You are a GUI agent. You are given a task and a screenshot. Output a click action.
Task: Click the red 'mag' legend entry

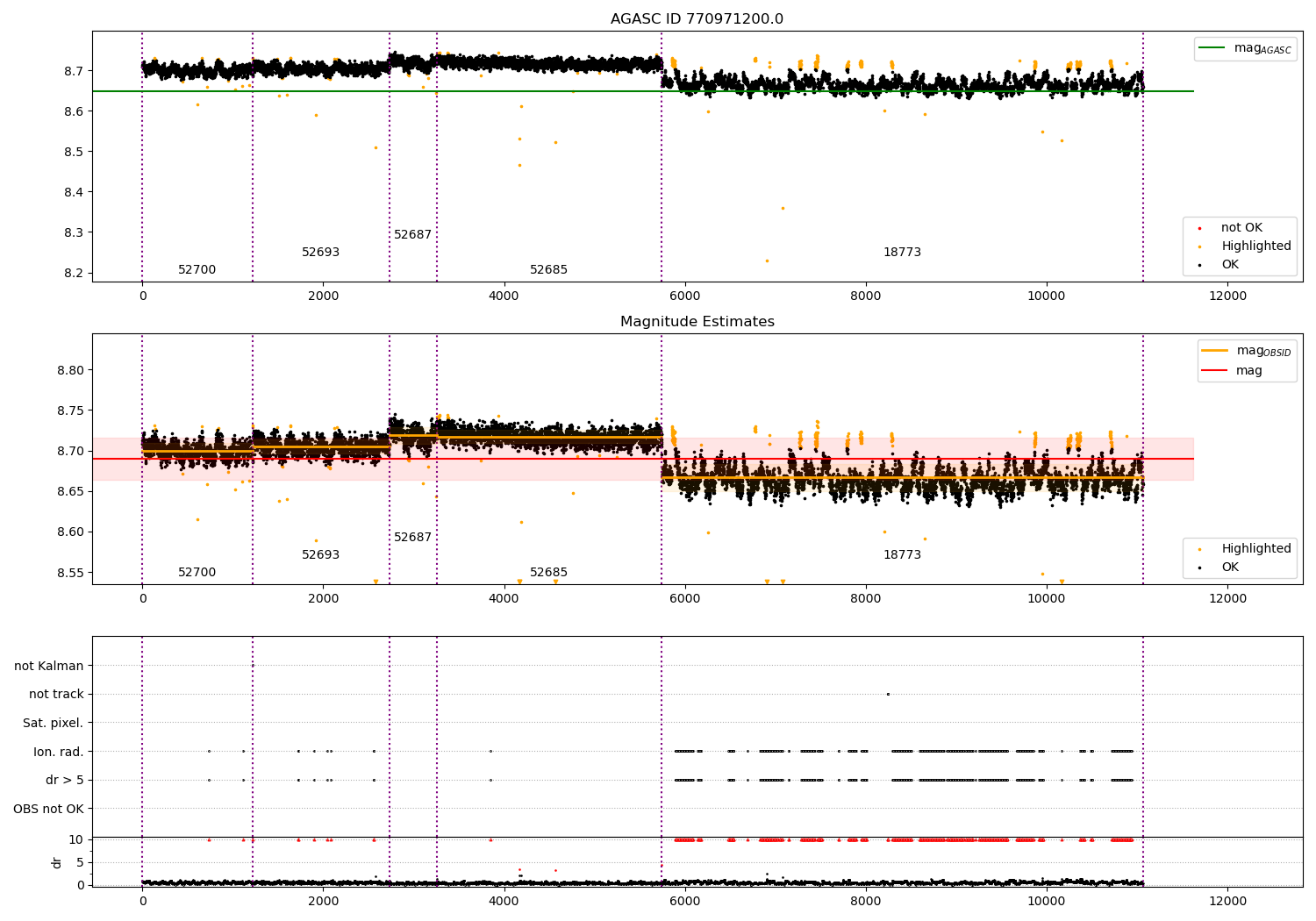pyautogui.click(x=1233, y=371)
